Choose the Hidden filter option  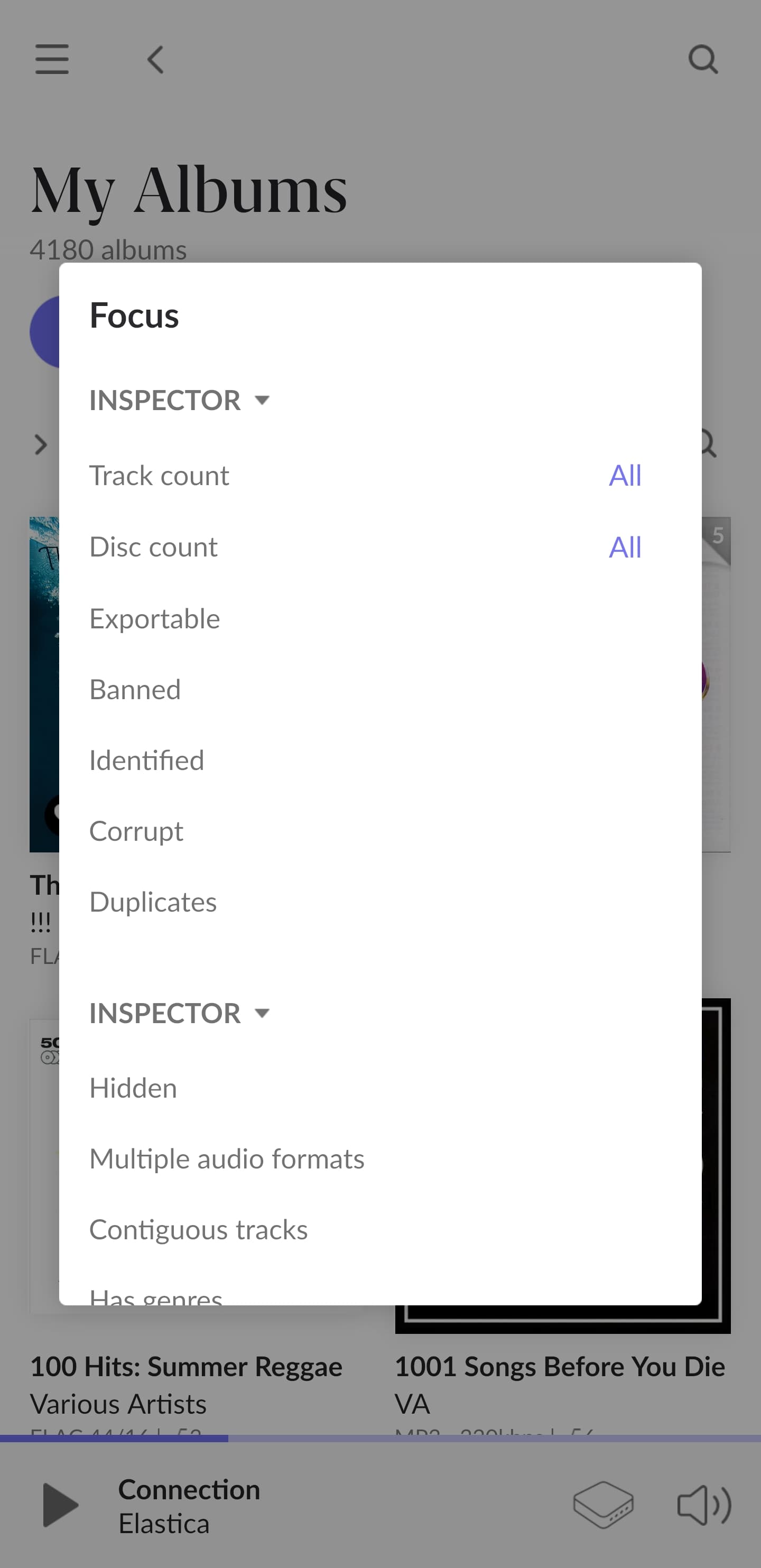[x=380, y=1088]
